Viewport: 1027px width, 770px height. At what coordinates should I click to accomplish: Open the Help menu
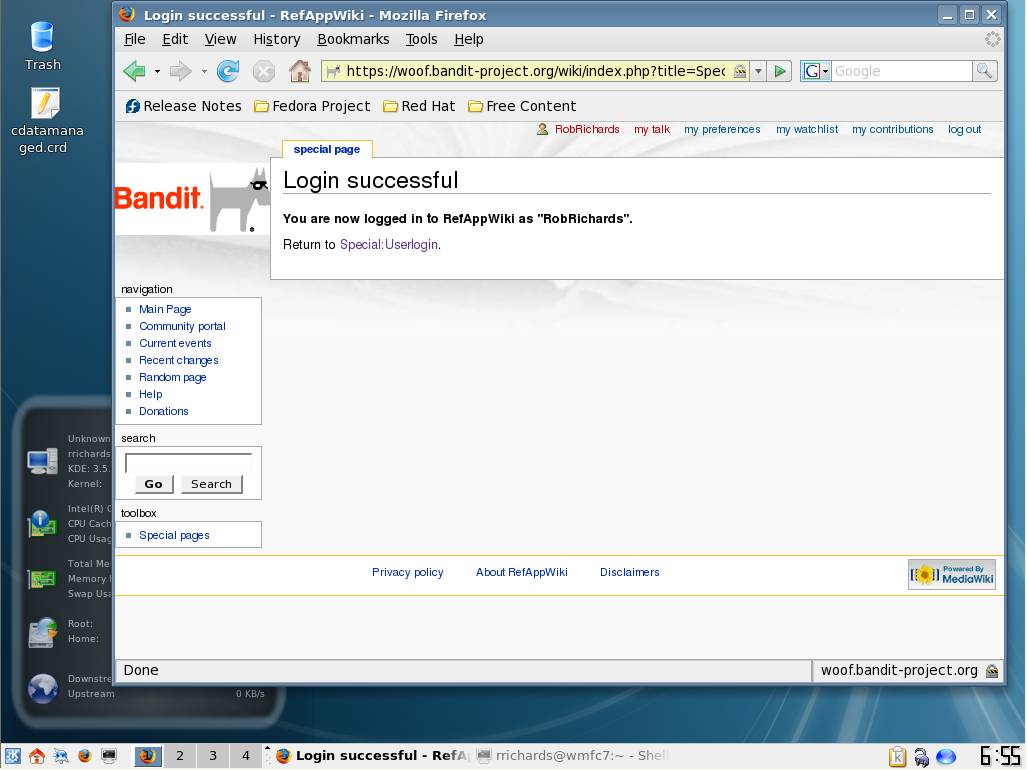tap(468, 39)
